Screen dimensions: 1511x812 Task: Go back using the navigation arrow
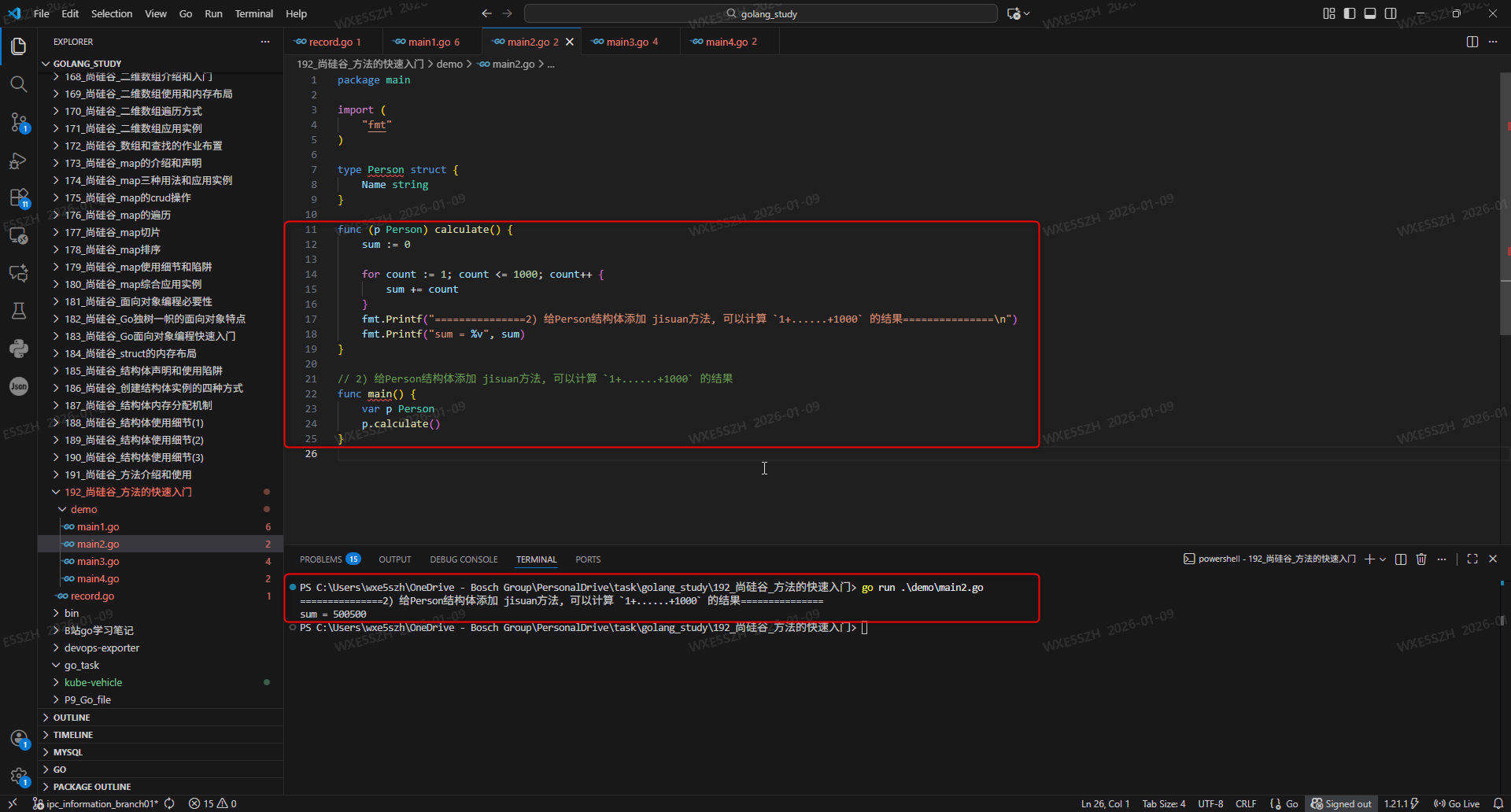[x=486, y=13]
